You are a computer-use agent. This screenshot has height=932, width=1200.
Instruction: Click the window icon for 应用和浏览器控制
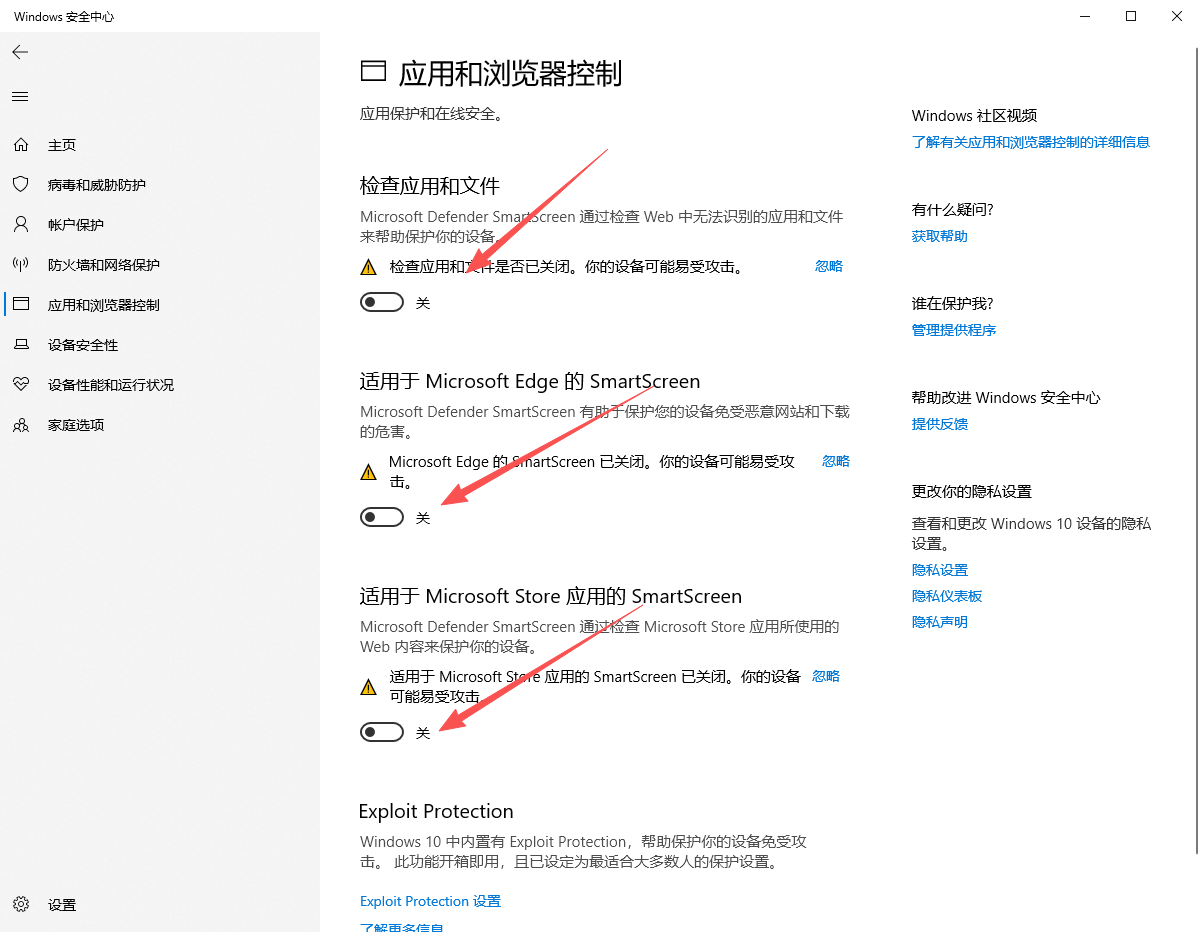[20, 305]
